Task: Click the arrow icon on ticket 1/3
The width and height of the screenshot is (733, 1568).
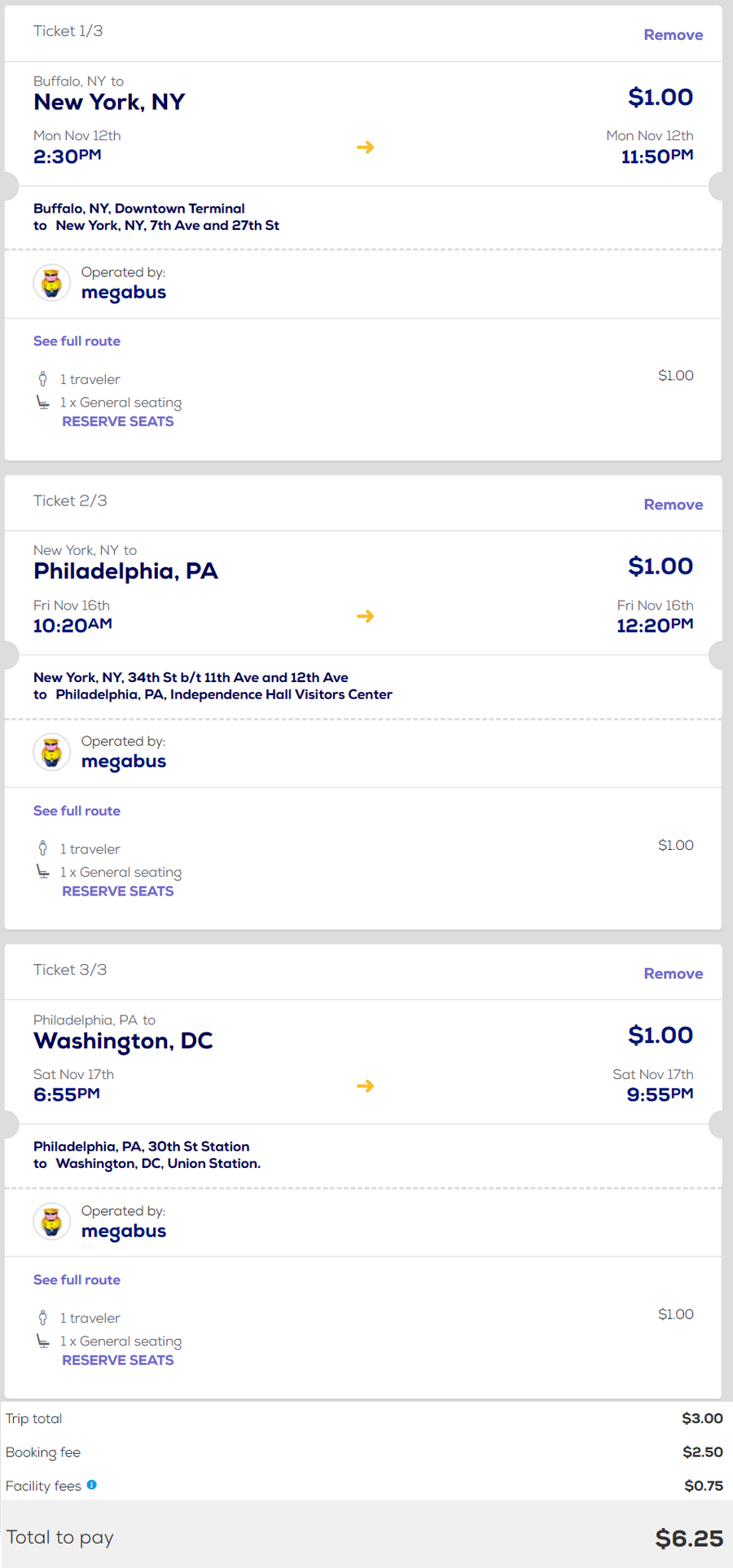Action: (x=366, y=148)
